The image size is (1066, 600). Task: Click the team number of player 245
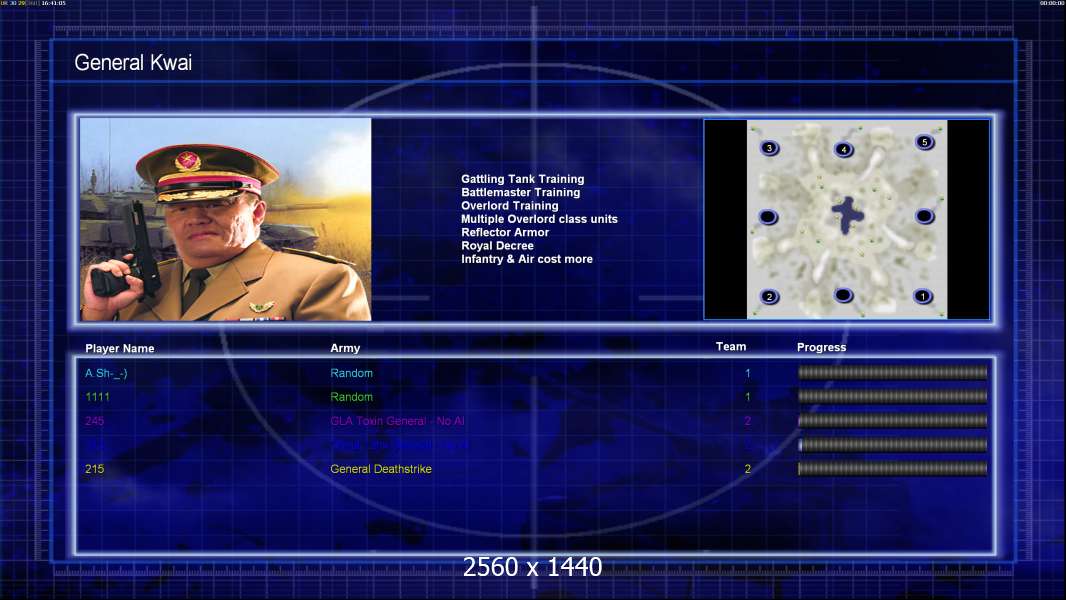748,421
